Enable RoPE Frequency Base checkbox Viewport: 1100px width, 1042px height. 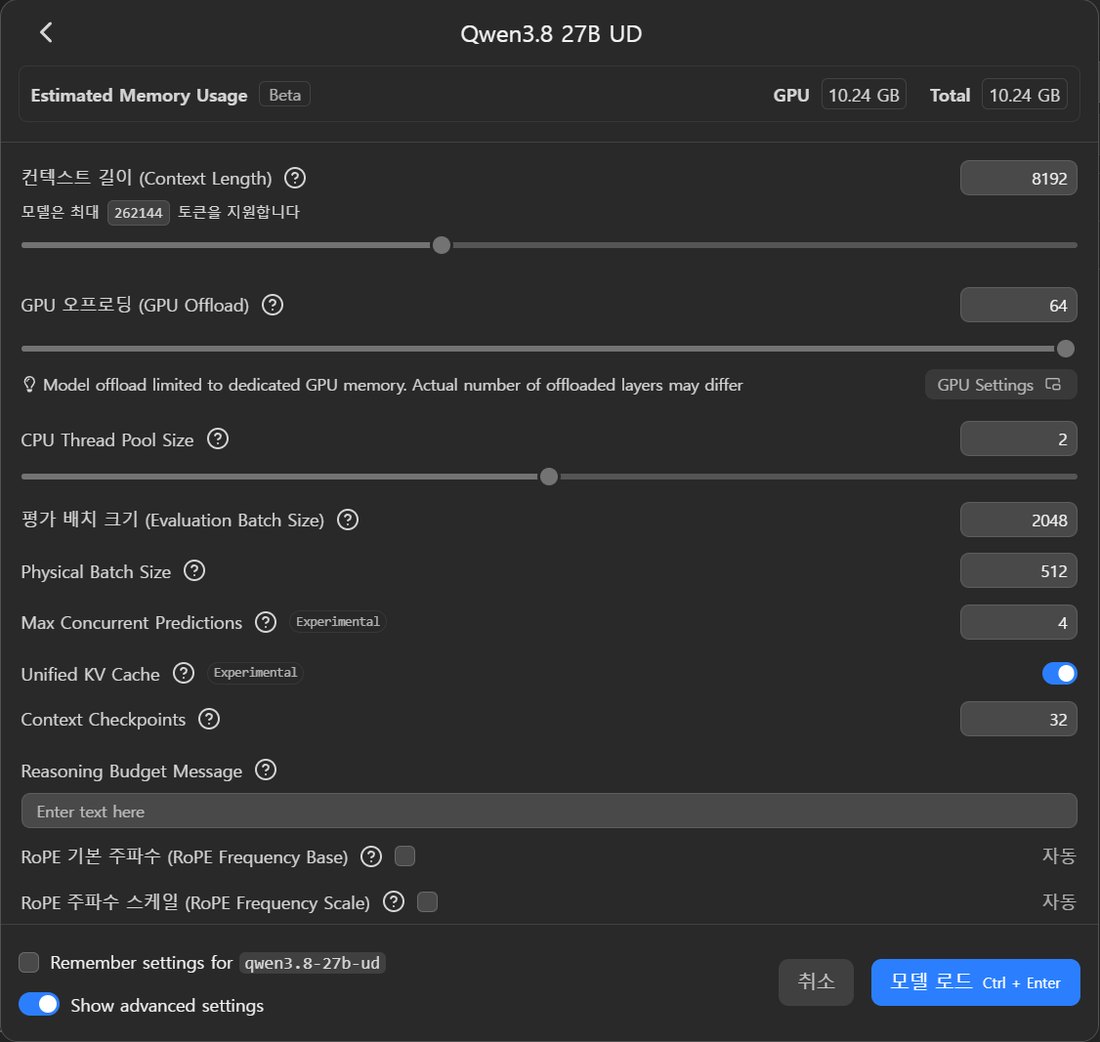pyautogui.click(x=405, y=856)
